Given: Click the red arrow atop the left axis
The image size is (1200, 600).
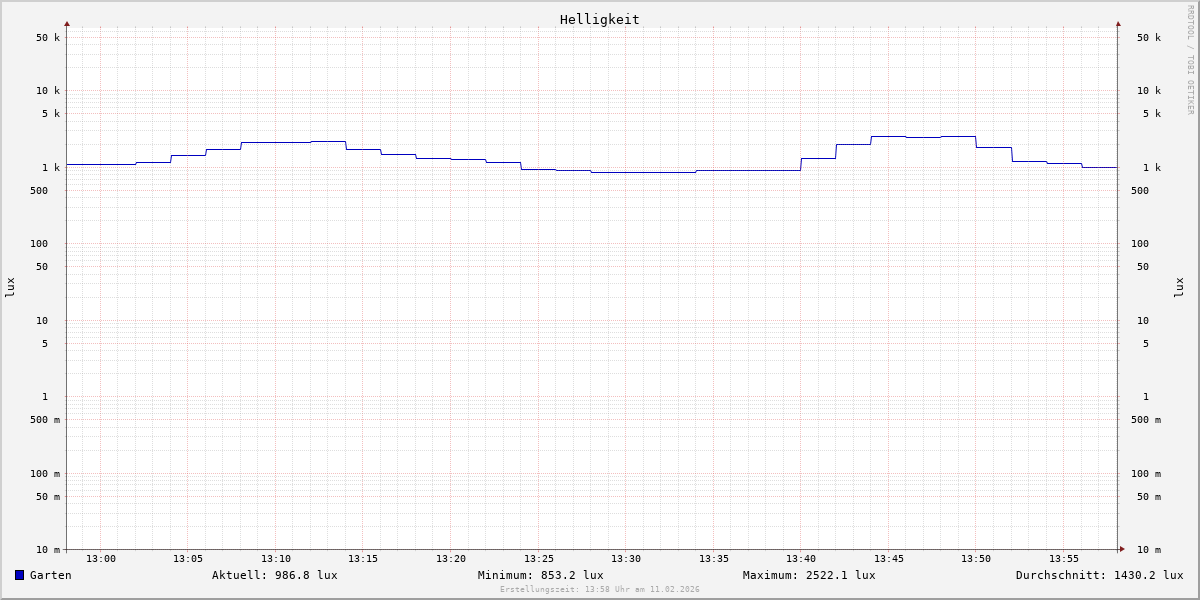Looking at the screenshot, I should (67, 24).
